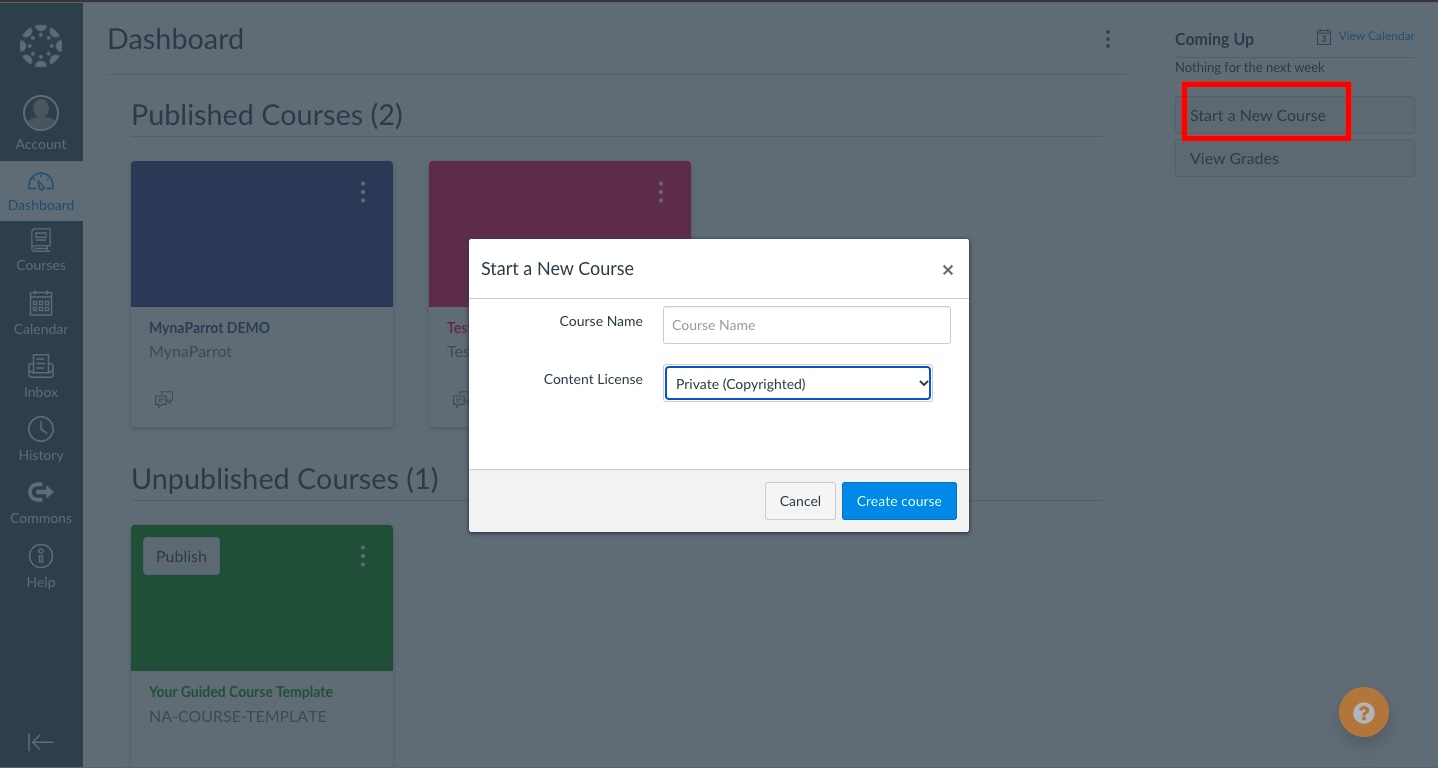The width and height of the screenshot is (1438, 768).
Task: Click the Cancel button
Action: coord(800,501)
